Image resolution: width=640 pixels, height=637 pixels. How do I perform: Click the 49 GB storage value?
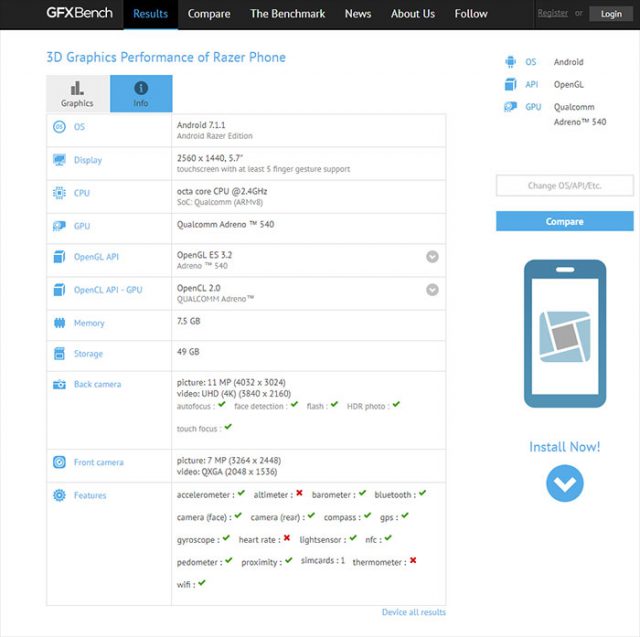point(188,351)
